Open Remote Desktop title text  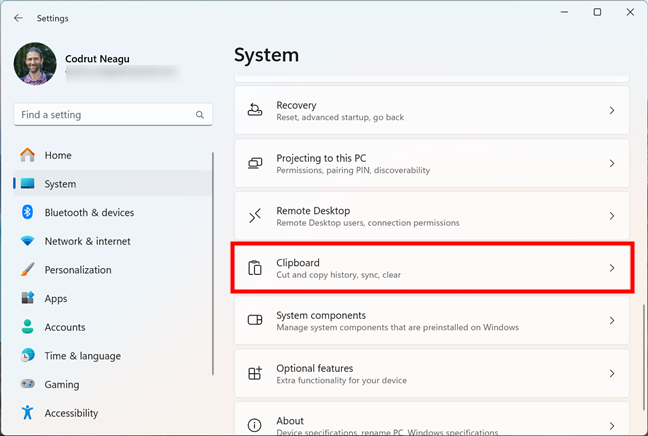point(313,211)
